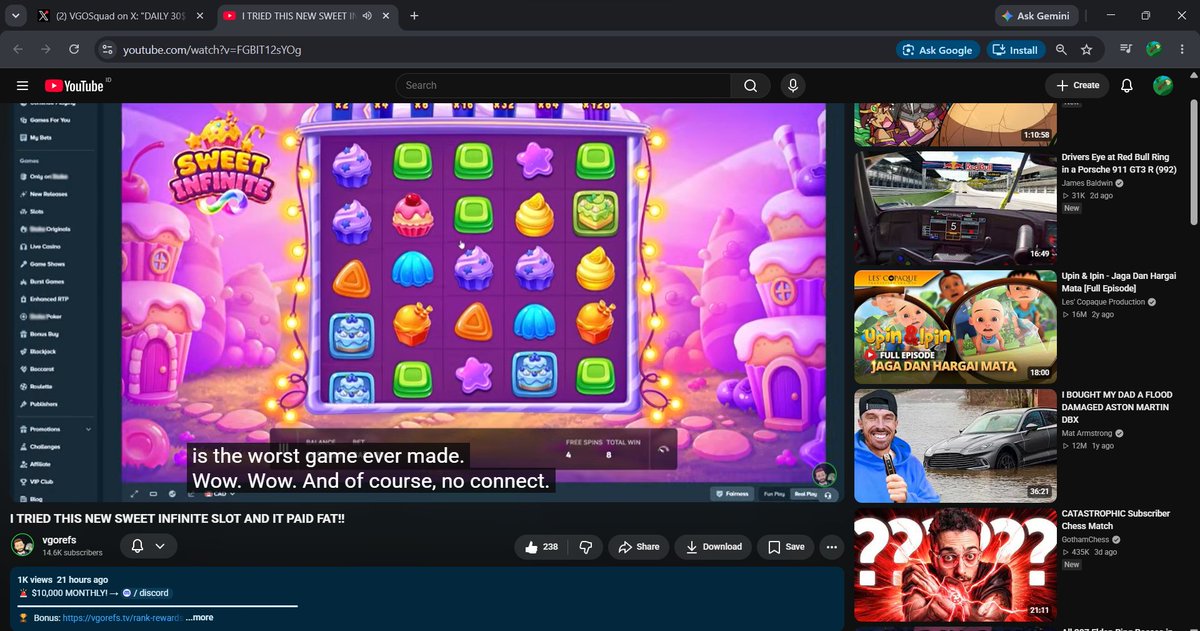This screenshot has width=1200, height=631.
Task: Like the video with 238 likes
Action: pyautogui.click(x=540, y=547)
